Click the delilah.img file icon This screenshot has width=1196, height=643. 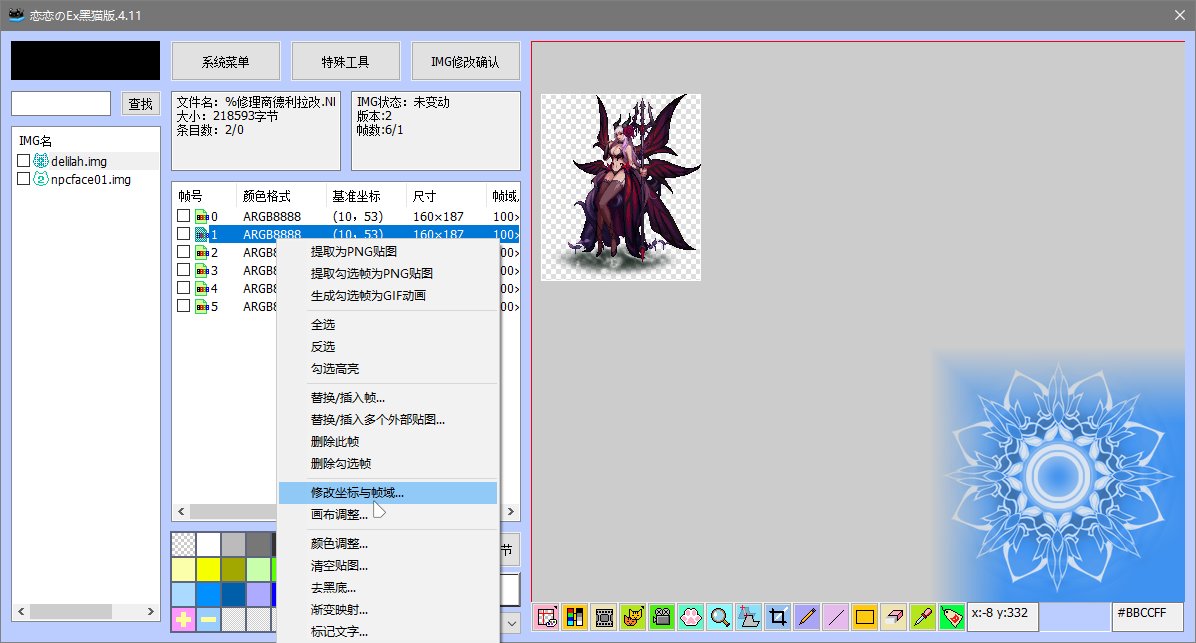point(40,161)
